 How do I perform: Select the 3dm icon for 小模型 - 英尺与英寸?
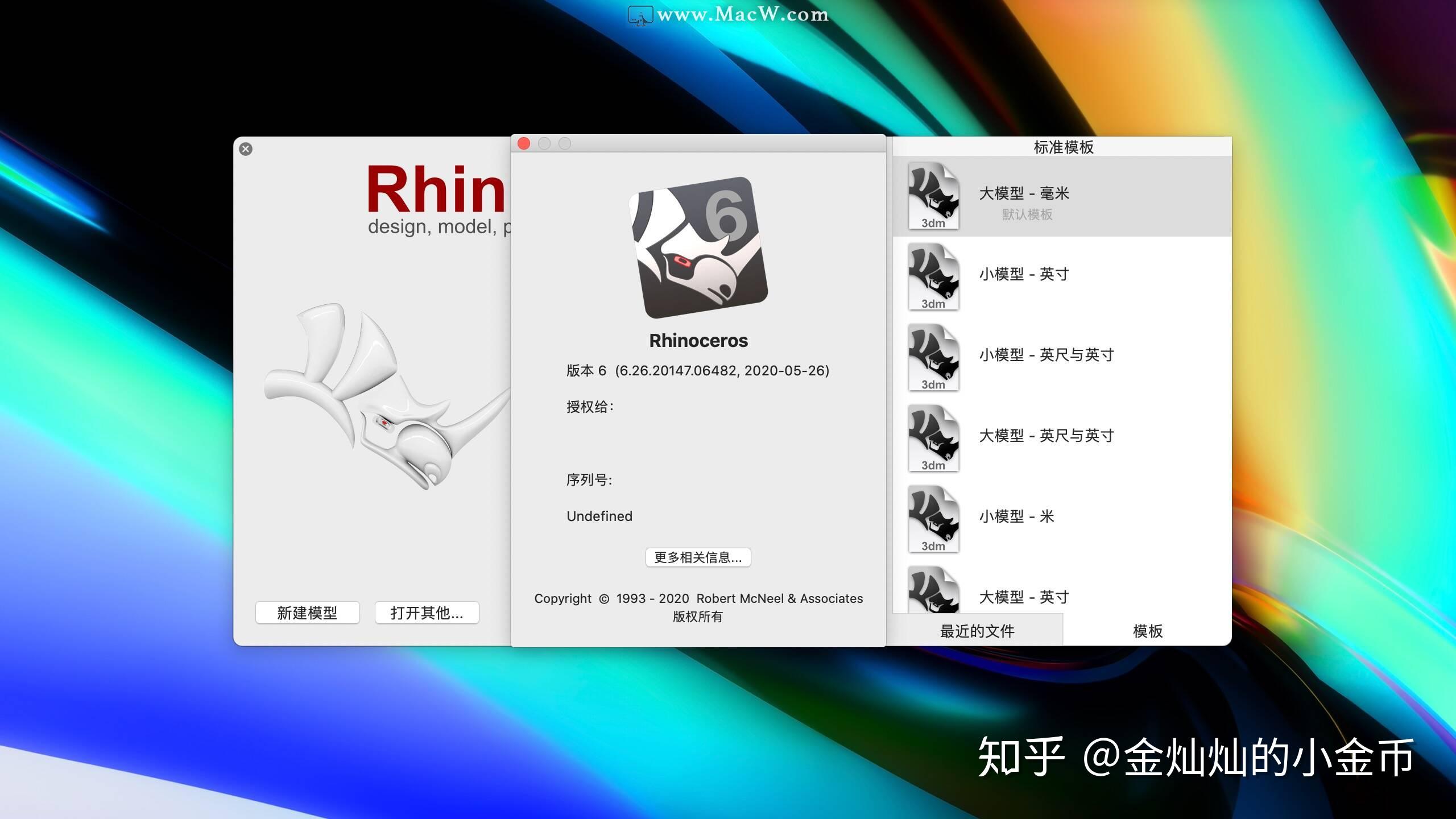coord(933,359)
